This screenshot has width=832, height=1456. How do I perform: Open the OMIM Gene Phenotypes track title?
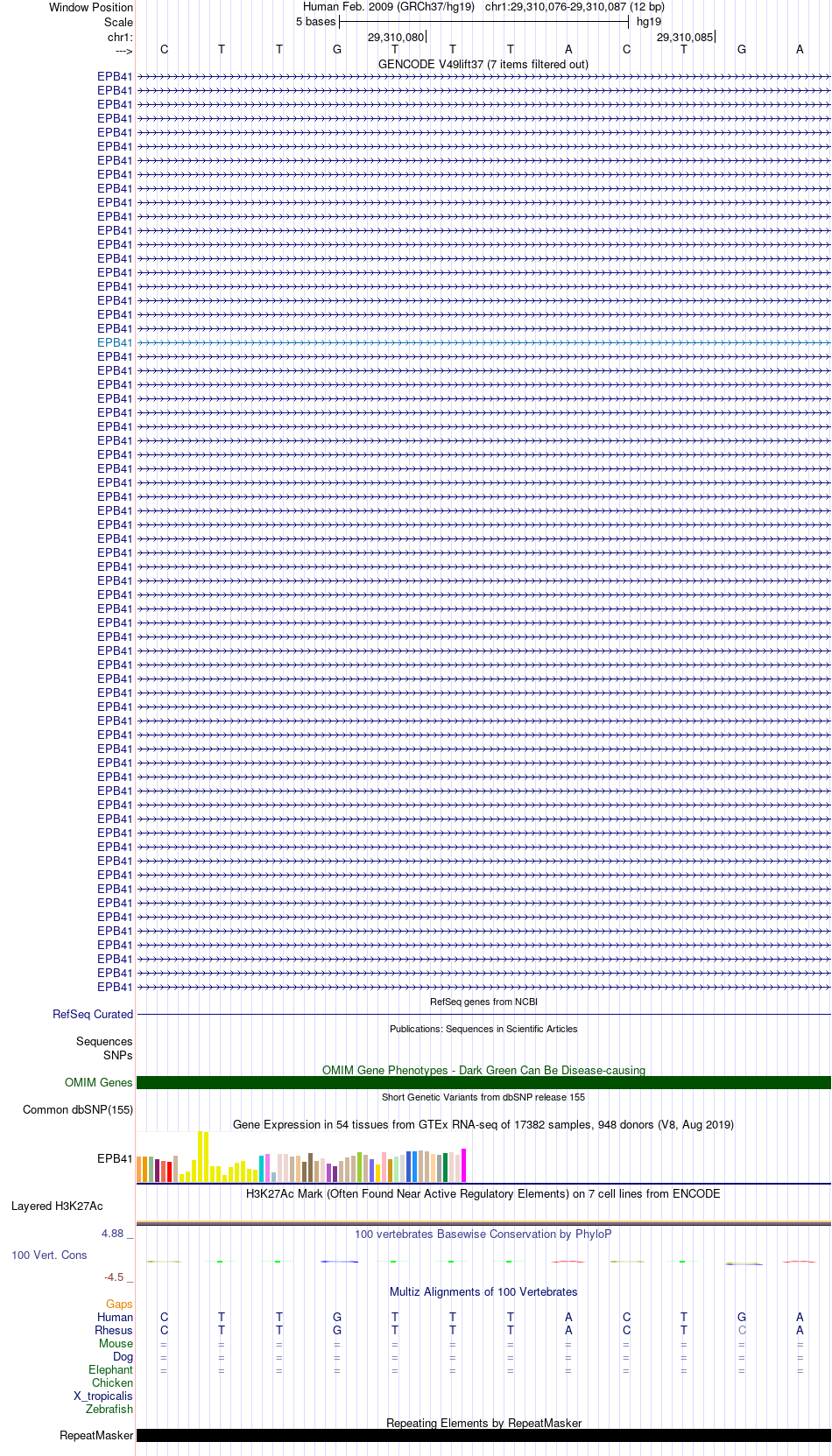point(483,1070)
